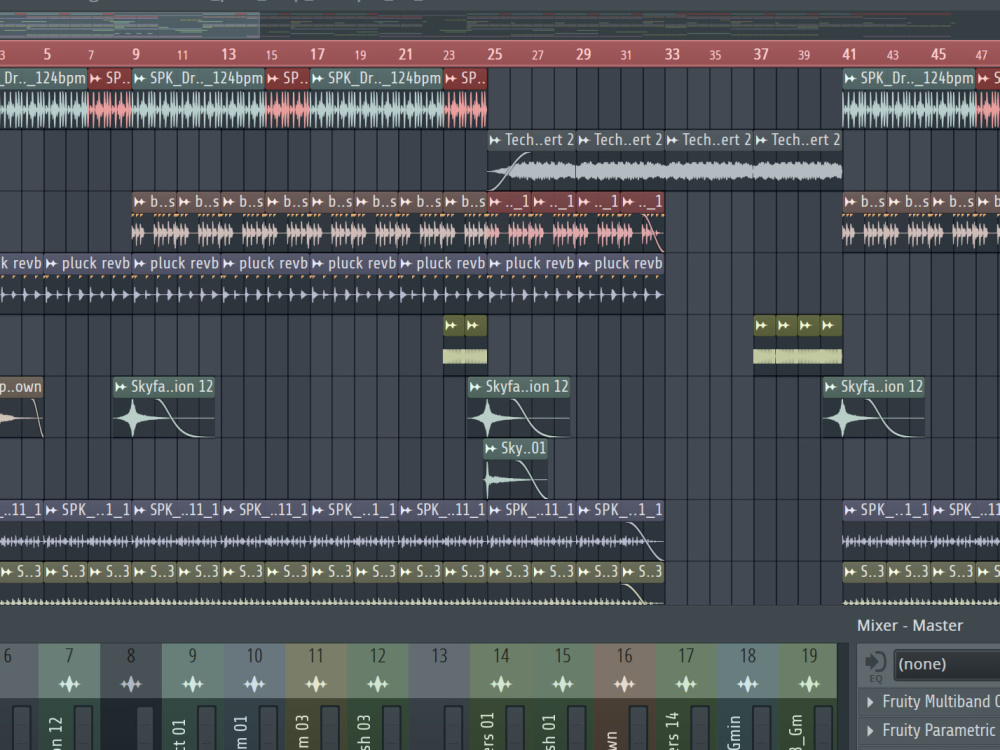Click the menu icon of the yellow clip at bar 37

point(761,326)
